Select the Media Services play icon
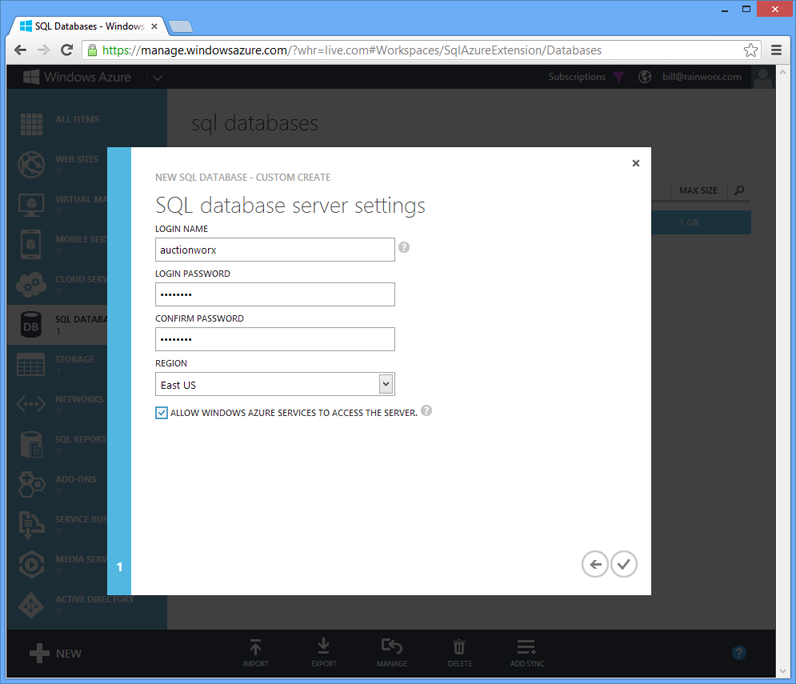796x684 pixels. [x=31, y=564]
